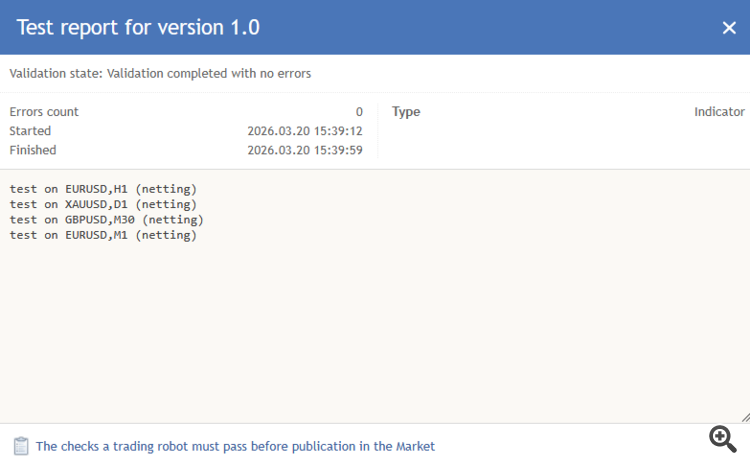Click the Finished label
The image size is (750, 465).
[x=33, y=150]
